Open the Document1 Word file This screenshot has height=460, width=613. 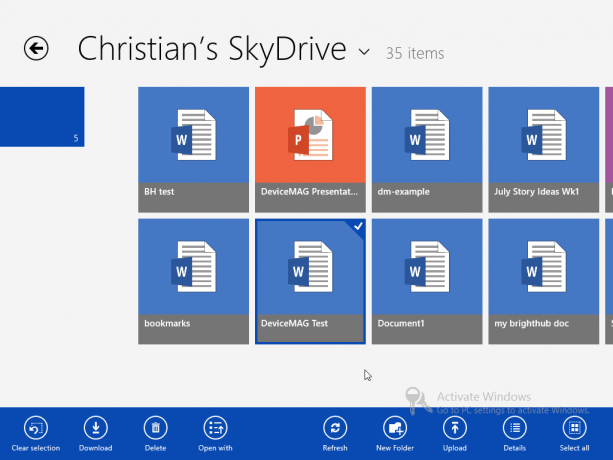tap(427, 281)
